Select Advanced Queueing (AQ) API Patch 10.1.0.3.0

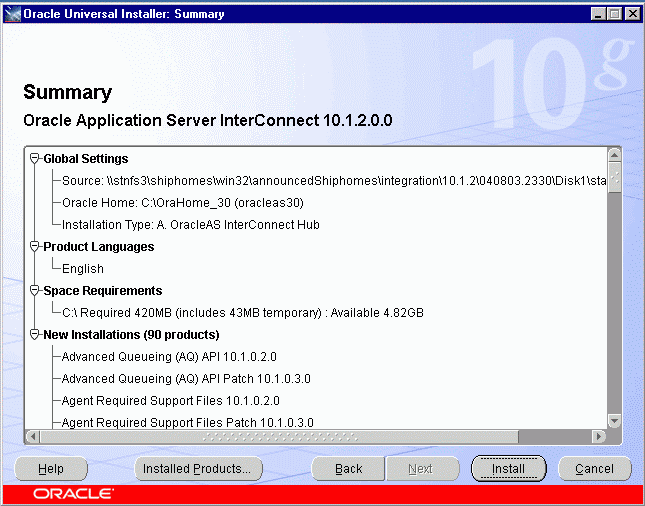(186, 378)
